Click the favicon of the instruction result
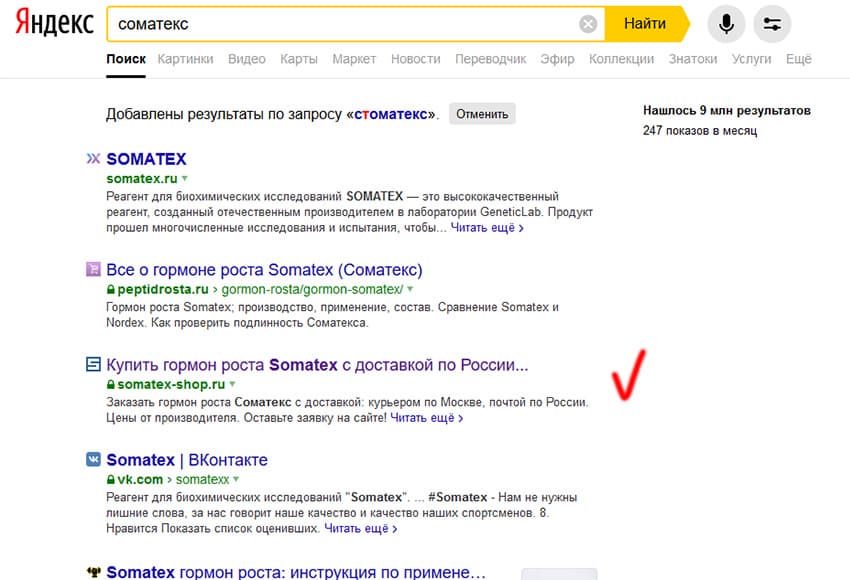 click(x=93, y=571)
